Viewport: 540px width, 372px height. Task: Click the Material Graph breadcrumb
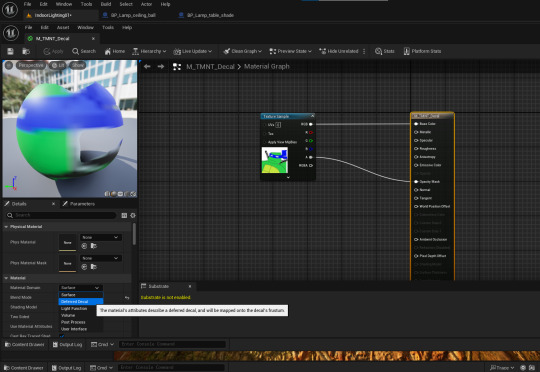[x=267, y=66]
